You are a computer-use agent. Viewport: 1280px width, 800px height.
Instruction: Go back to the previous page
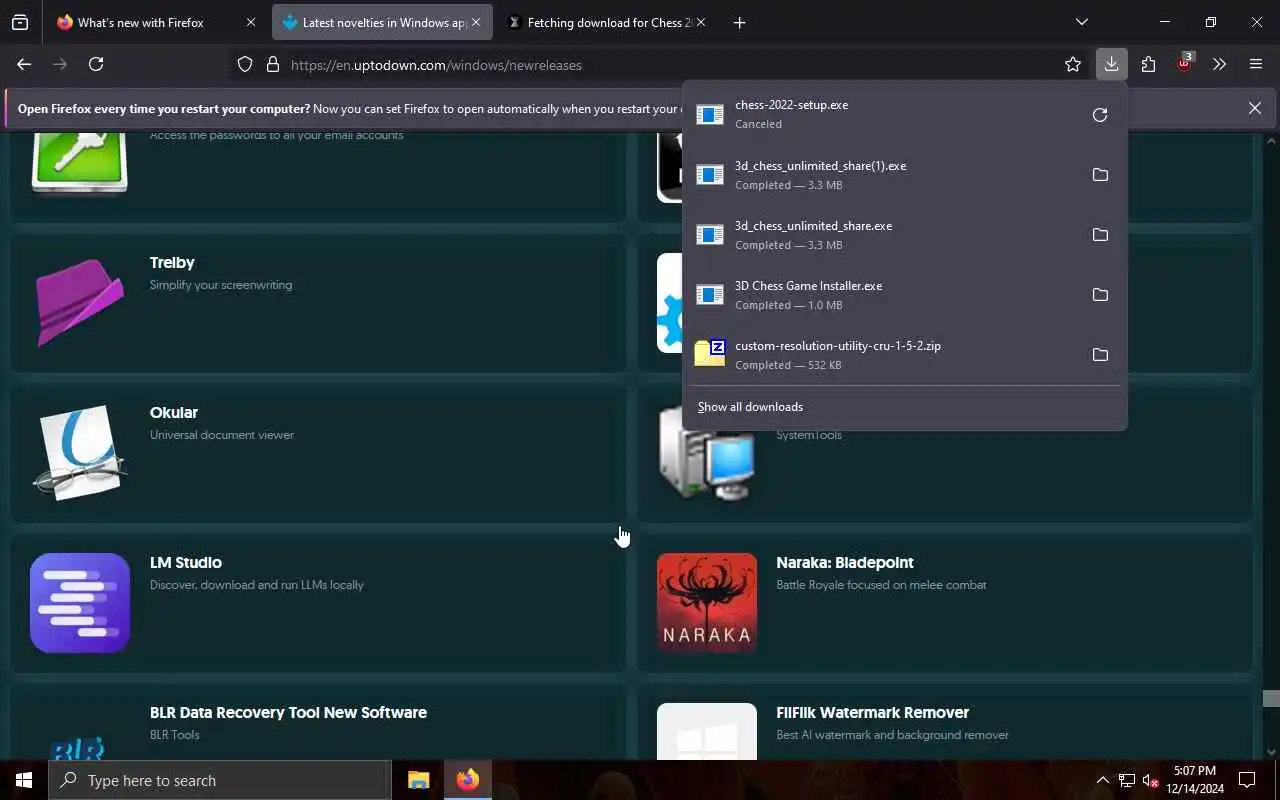tap(24, 64)
